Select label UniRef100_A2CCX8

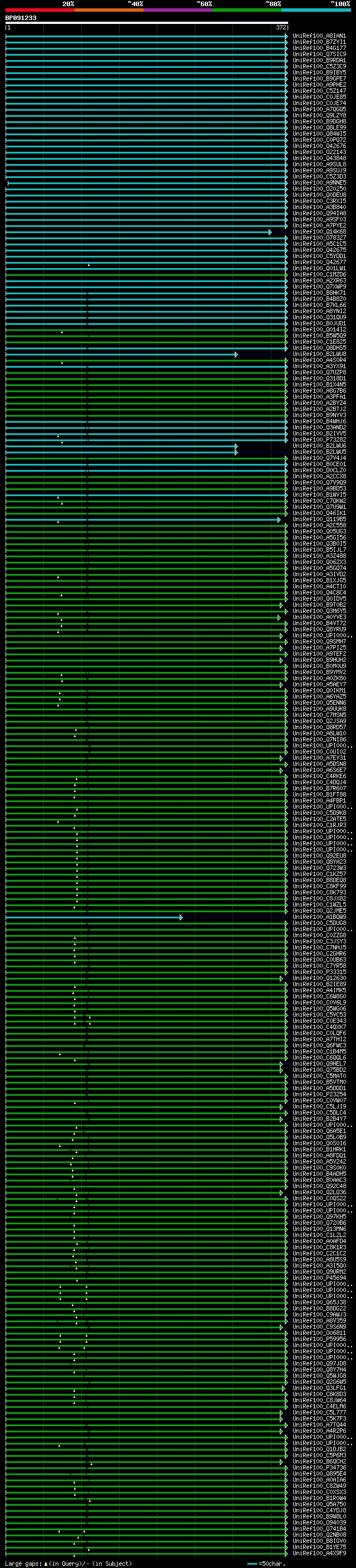click(x=319, y=476)
